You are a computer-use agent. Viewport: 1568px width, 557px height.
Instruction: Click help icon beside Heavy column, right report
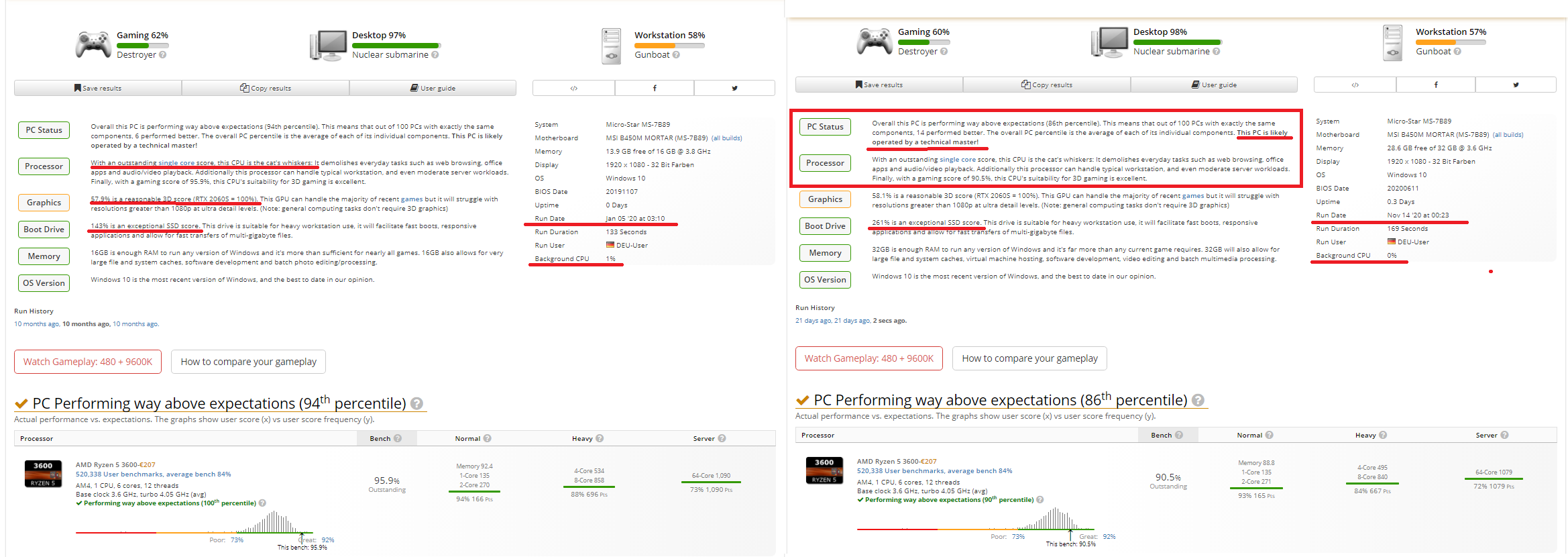pos(1383,435)
